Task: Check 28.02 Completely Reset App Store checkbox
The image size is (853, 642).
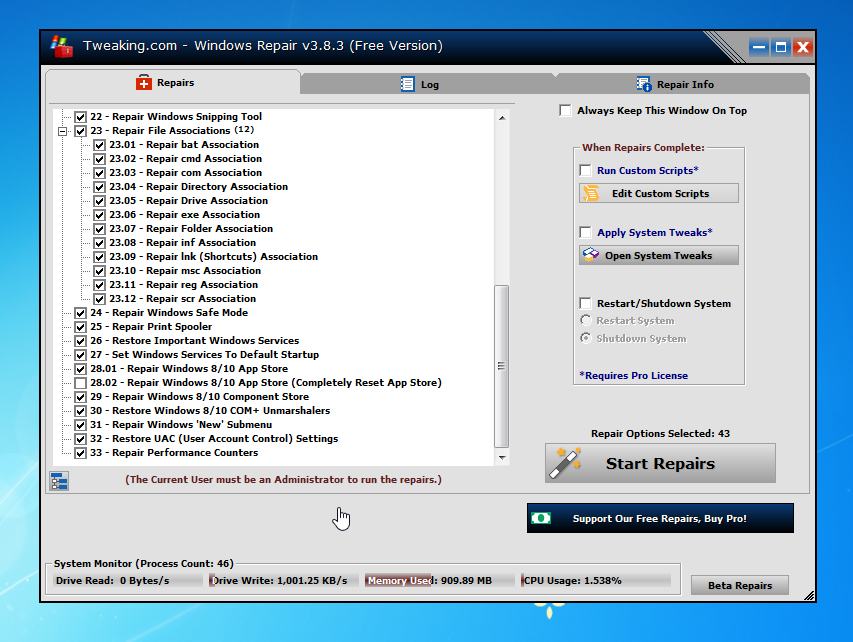Action: coord(81,383)
